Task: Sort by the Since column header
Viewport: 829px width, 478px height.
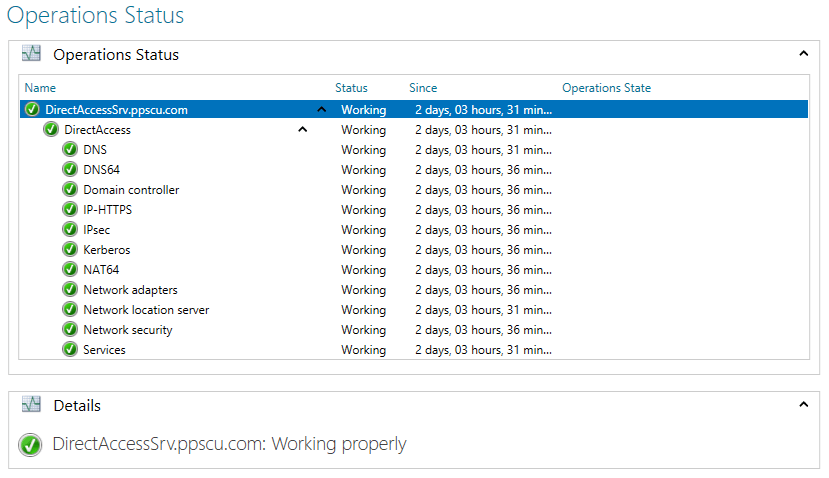Action: [423, 88]
